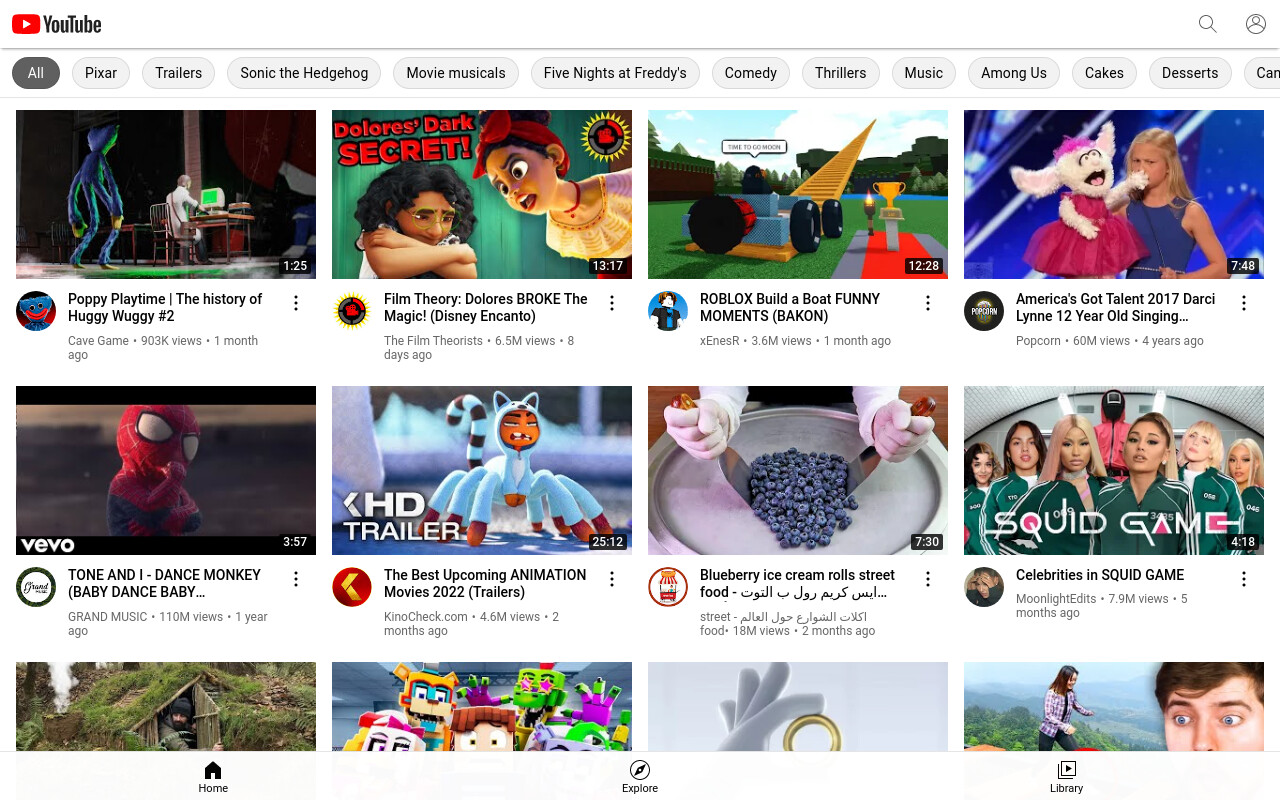The image size is (1280, 800).
Task: Open the surprised man mountain thumbnail
Action: 1114,706
